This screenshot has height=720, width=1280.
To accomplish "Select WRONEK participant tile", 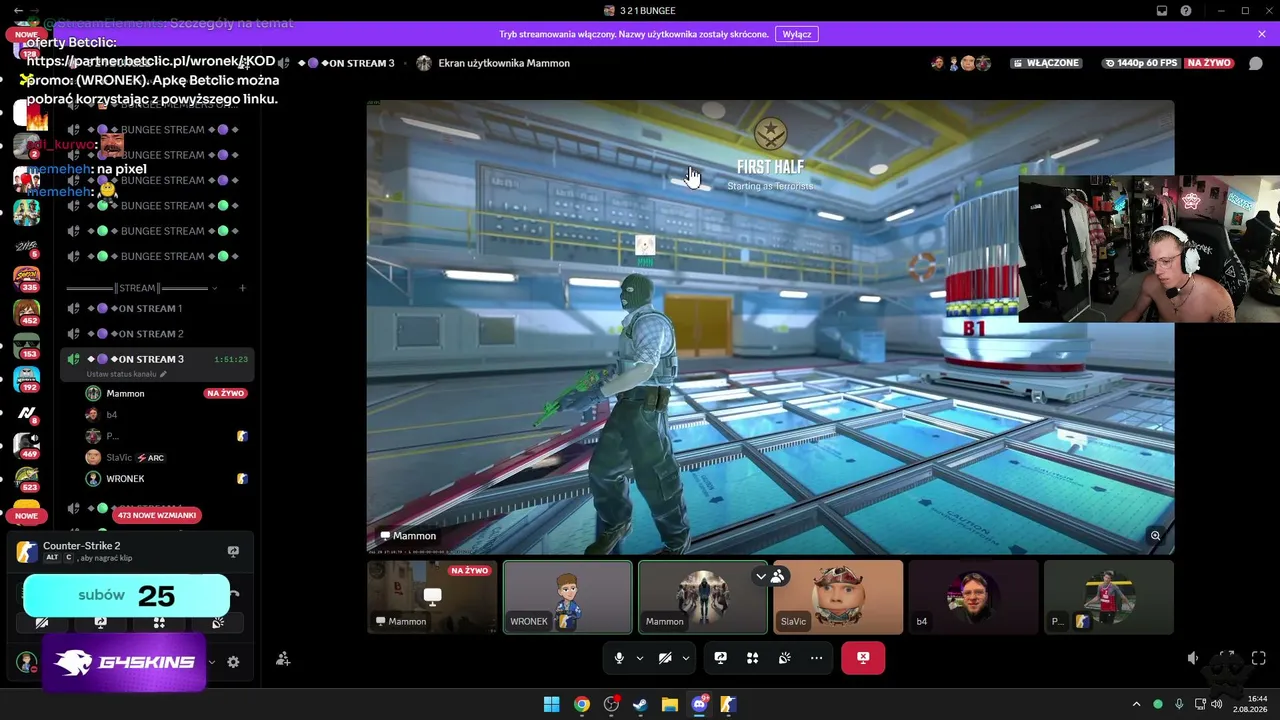I will [x=568, y=597].
